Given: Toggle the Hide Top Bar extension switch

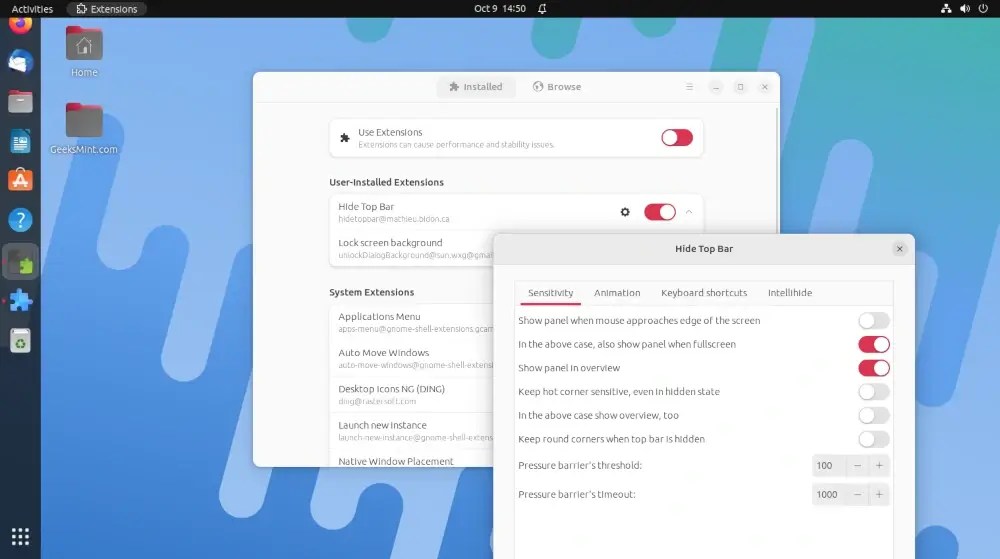Looking at the screenshot, I should (x=659, y=212).
